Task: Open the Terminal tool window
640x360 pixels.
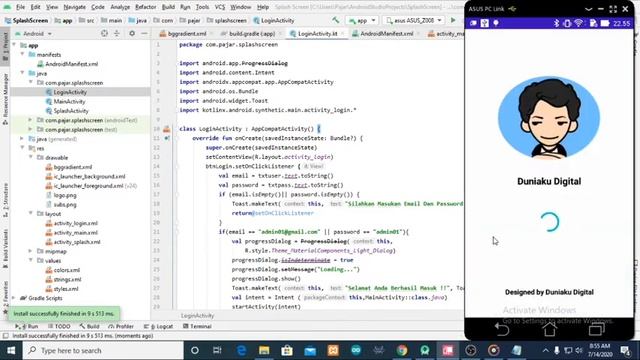Action: (197, 326)
